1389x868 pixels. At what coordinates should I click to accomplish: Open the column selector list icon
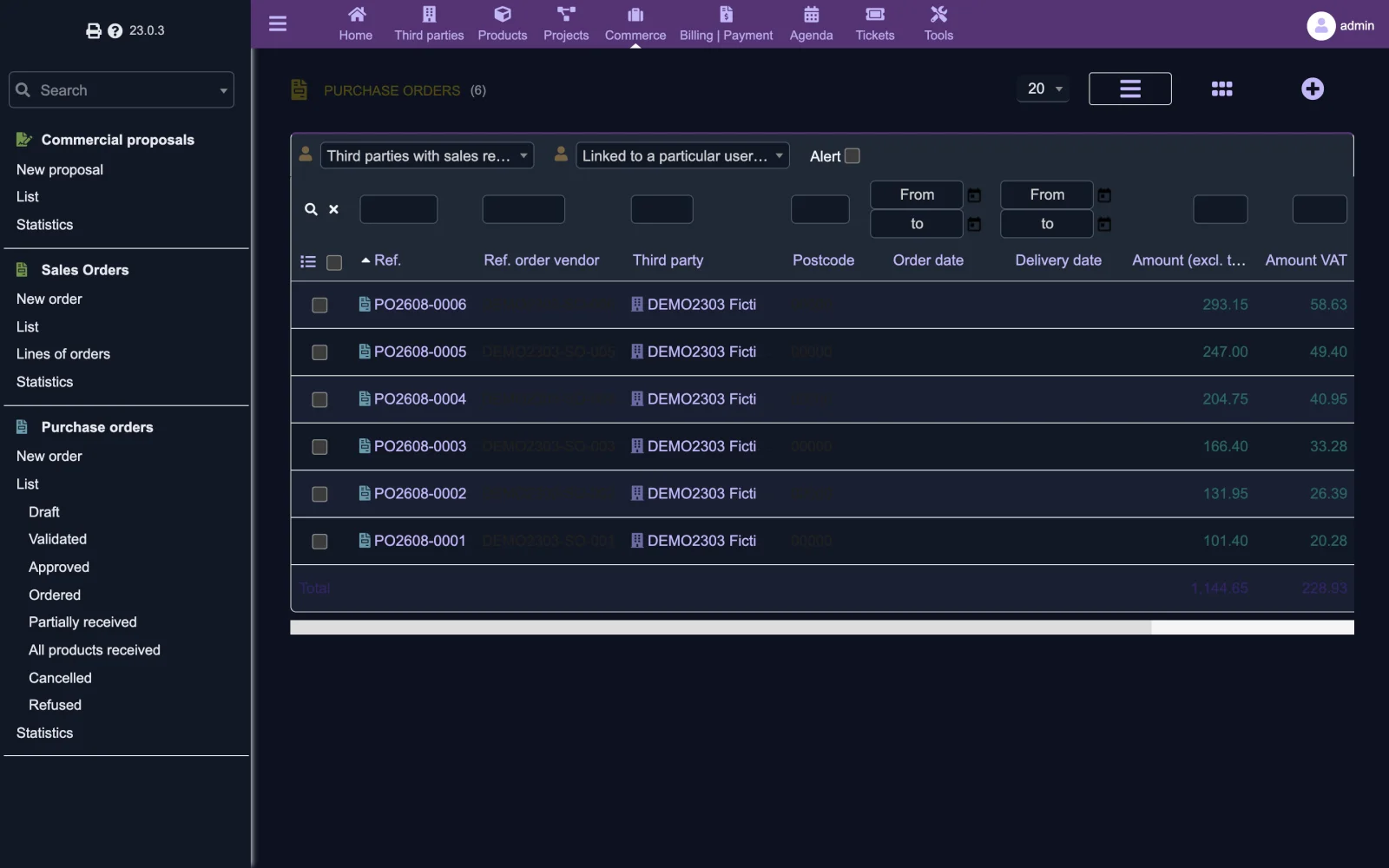pos(307,261)
